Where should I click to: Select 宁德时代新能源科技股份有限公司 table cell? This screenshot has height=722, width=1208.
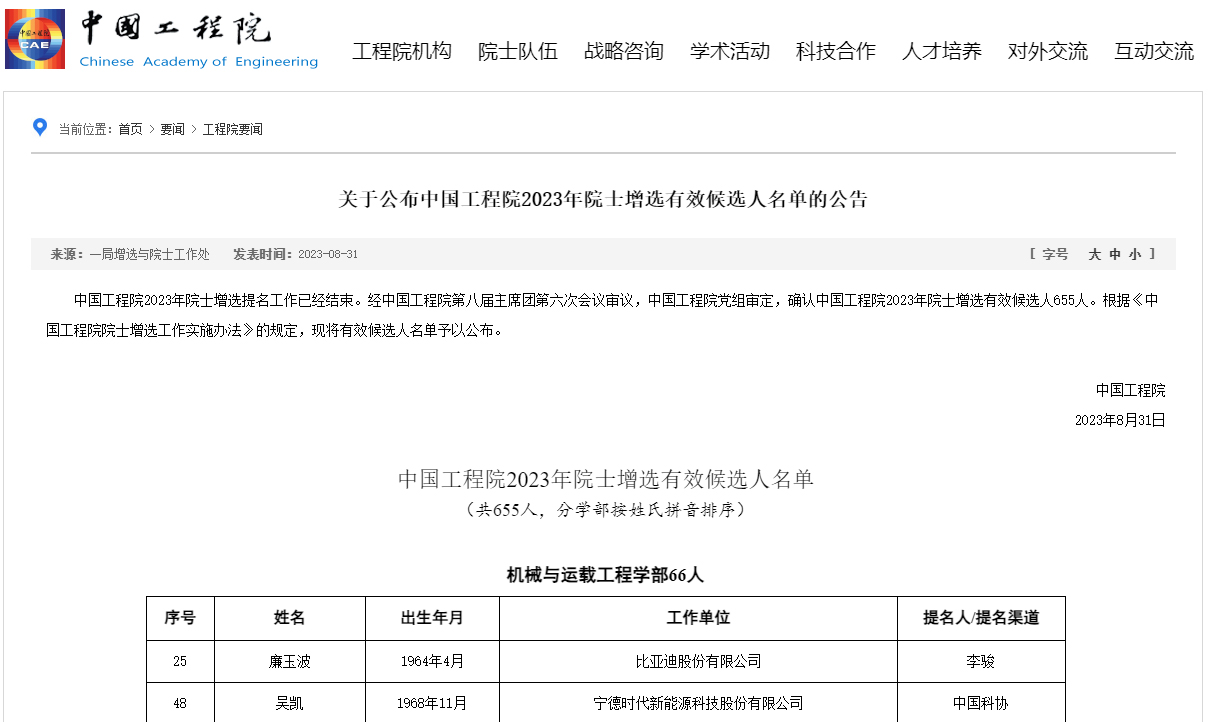(x=698, y=703)
